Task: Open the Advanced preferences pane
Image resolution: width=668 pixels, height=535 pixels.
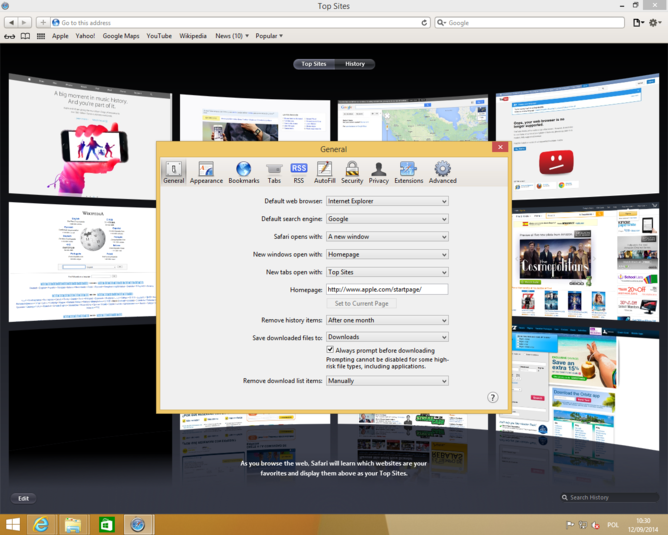Action: pos(443,173)
